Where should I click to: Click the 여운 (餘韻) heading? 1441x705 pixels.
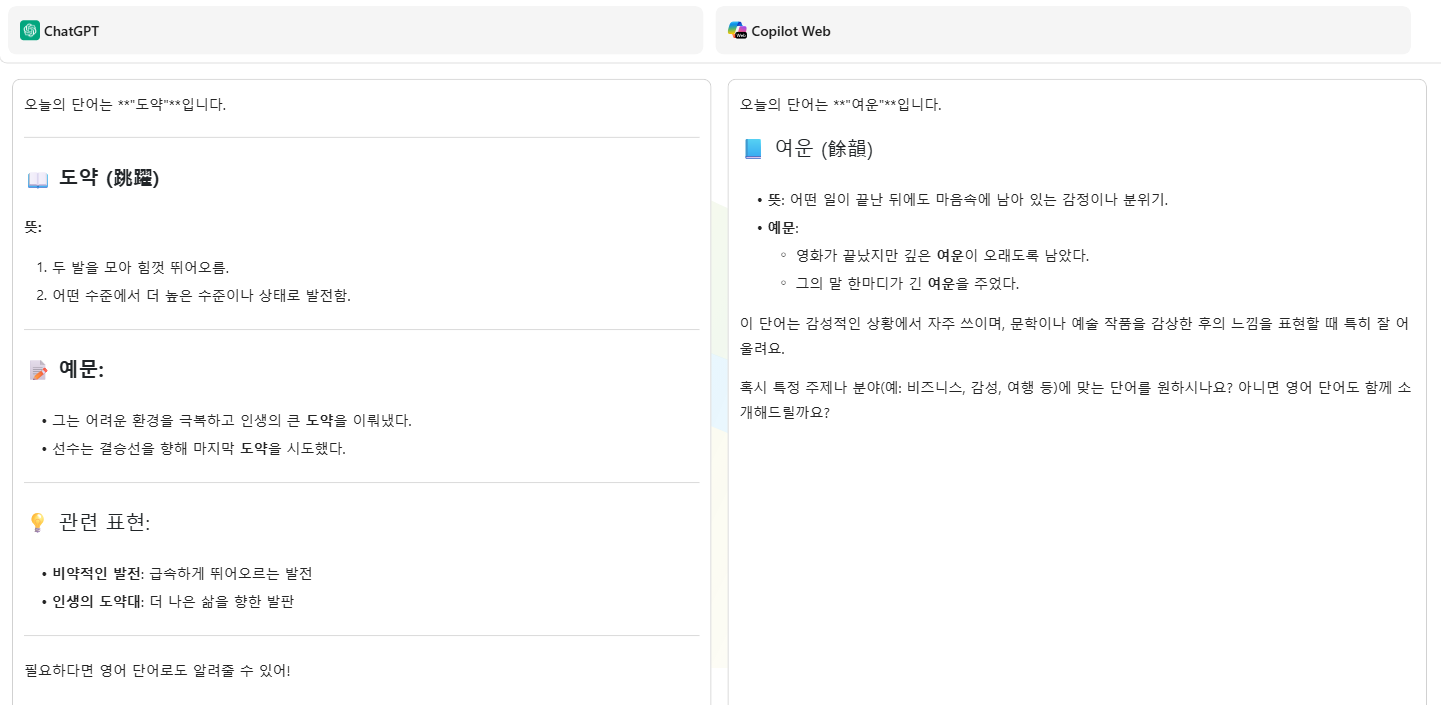(x=824, y=149)
